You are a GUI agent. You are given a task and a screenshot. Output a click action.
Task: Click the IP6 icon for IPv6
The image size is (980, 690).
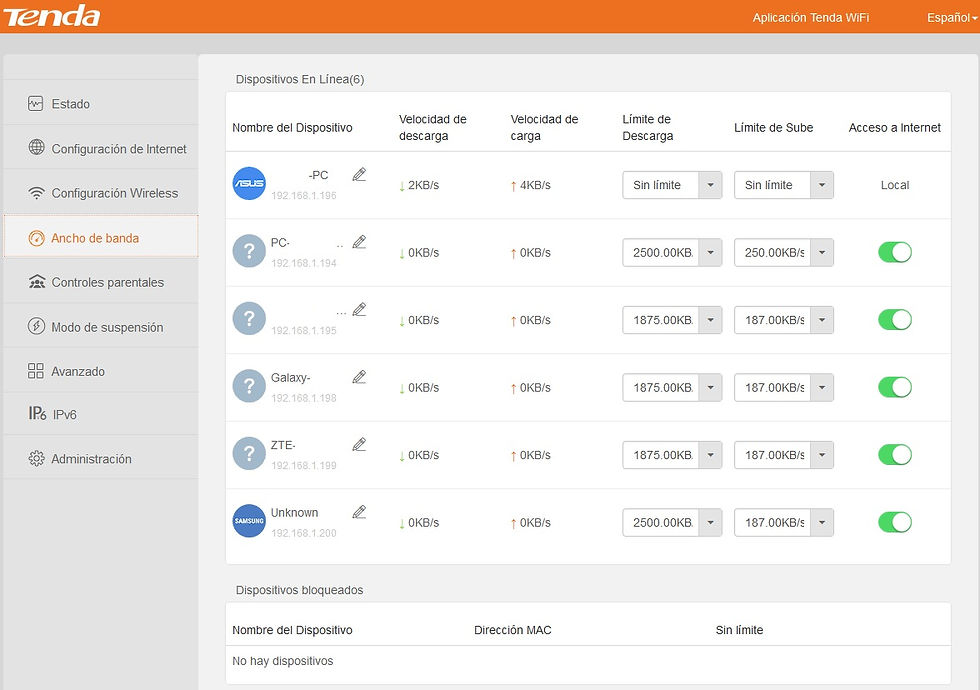point(37,414)
